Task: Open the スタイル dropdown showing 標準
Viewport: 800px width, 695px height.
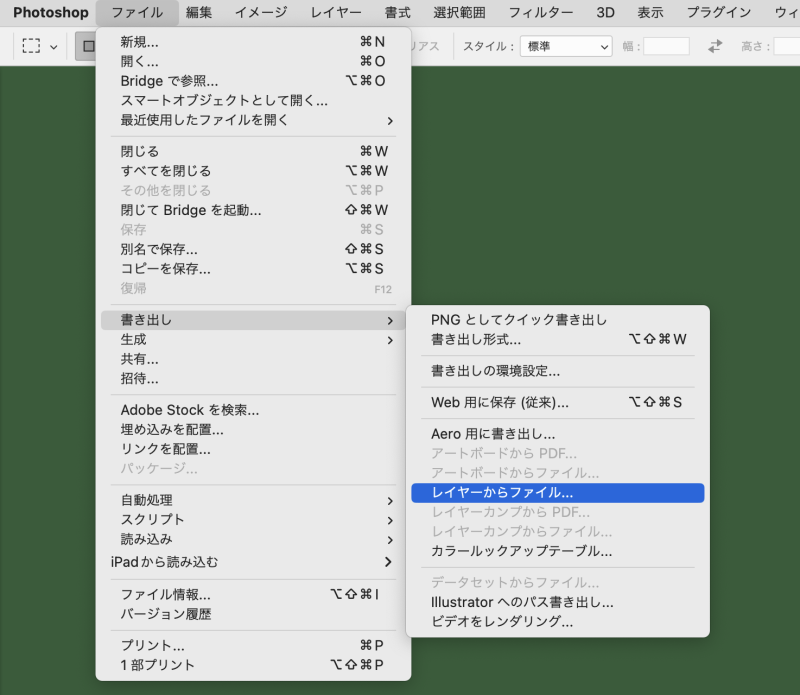Action: [565, 46]
